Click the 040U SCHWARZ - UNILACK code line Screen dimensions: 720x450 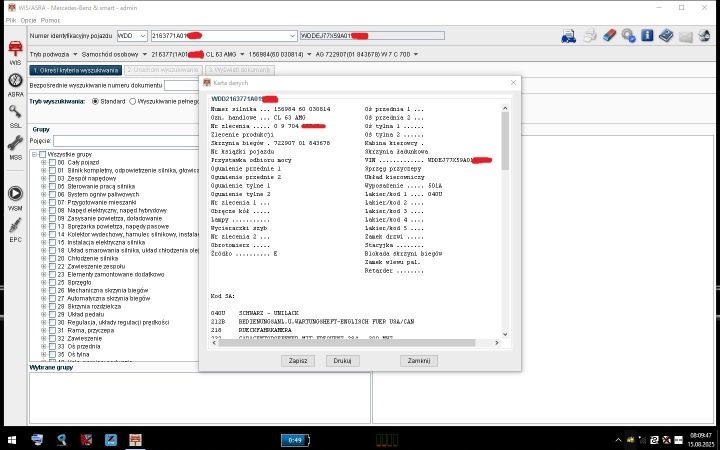(255, 313)
